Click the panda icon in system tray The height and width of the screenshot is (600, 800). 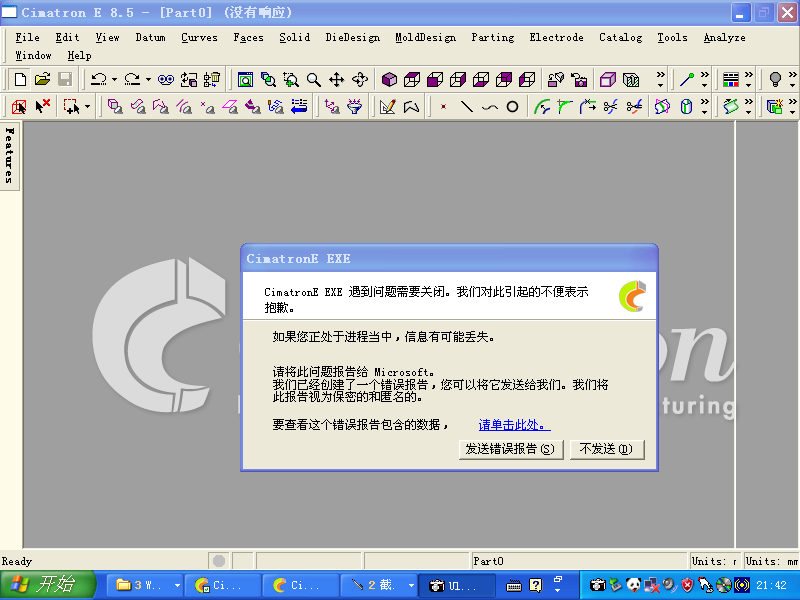[633, 585]
